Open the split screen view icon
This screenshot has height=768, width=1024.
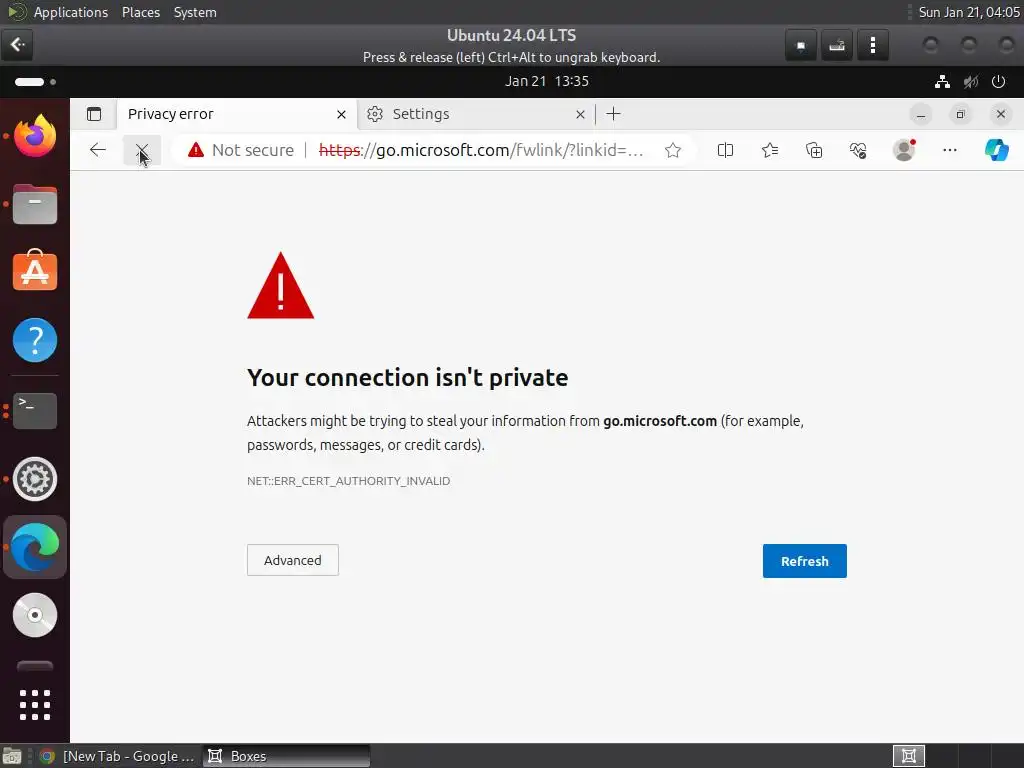coord(725,150)
